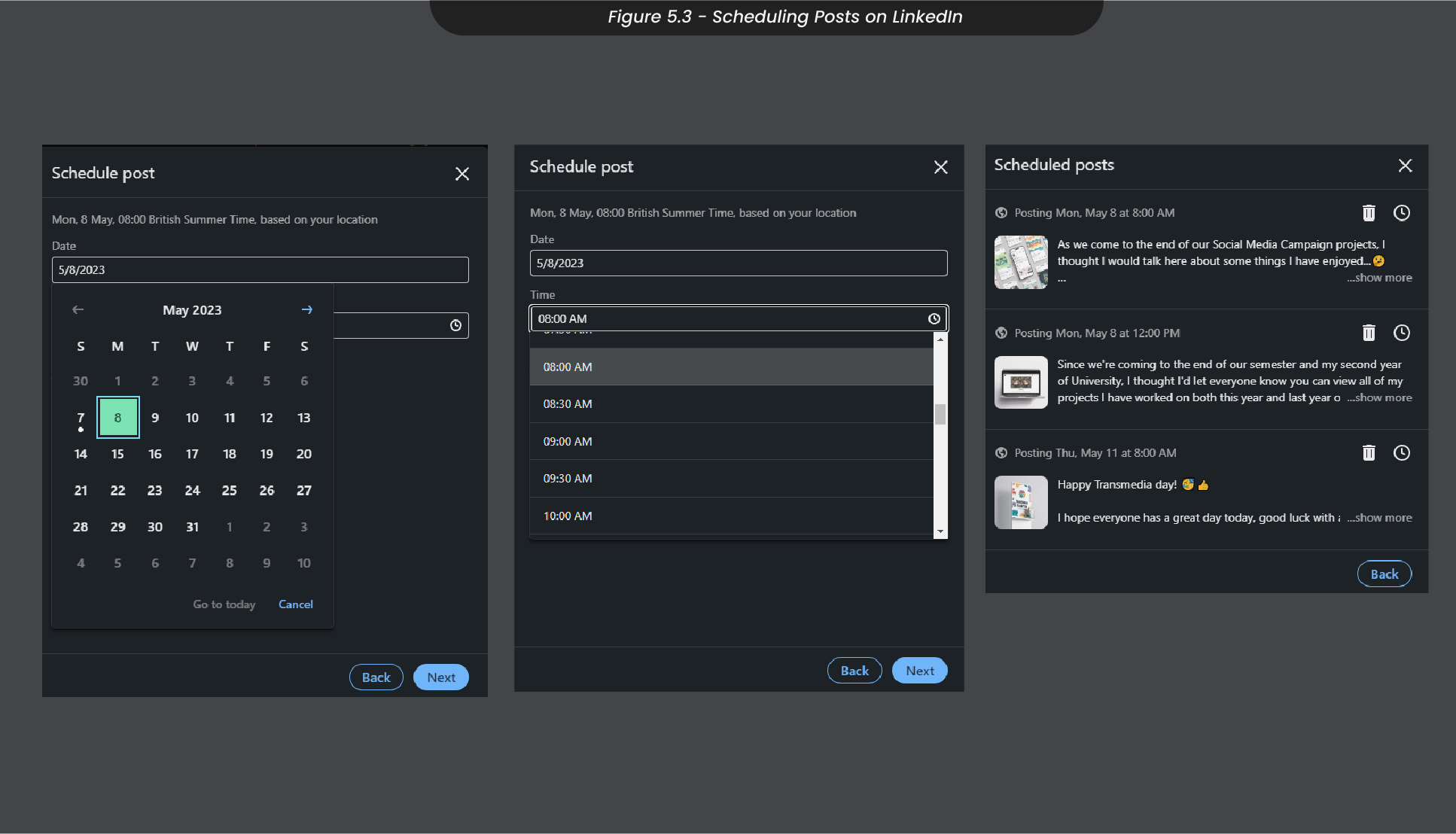Viewport: 1456px width, 834px height.
Task: Select 09:00 AM in the time dropdown
Action: coord(731,441)
